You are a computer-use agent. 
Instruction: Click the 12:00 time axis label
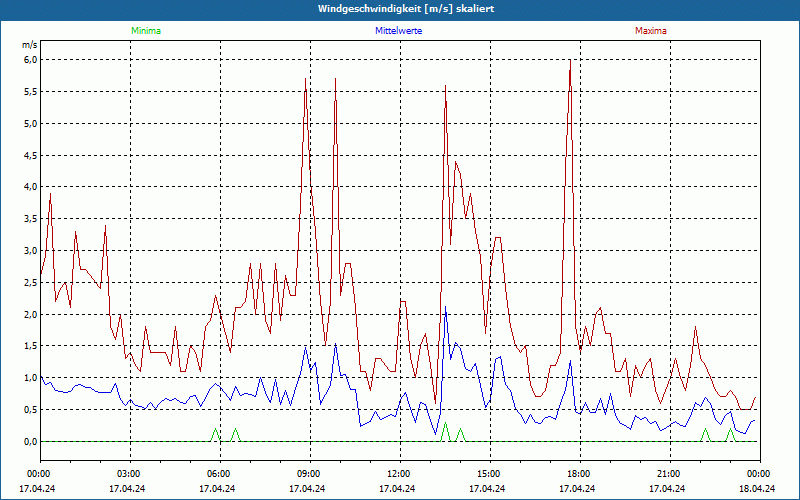pyautogui.click(x=399, y=473)
